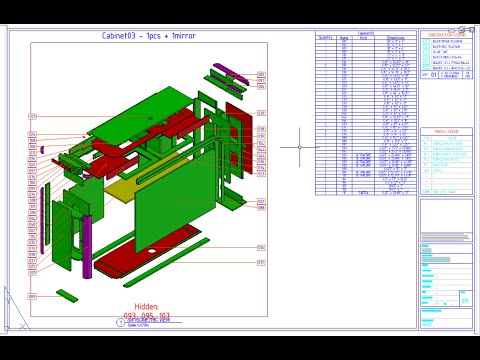Close the drawing viewport window
This screenshot has height=360, width=480.
pos(472,30)
